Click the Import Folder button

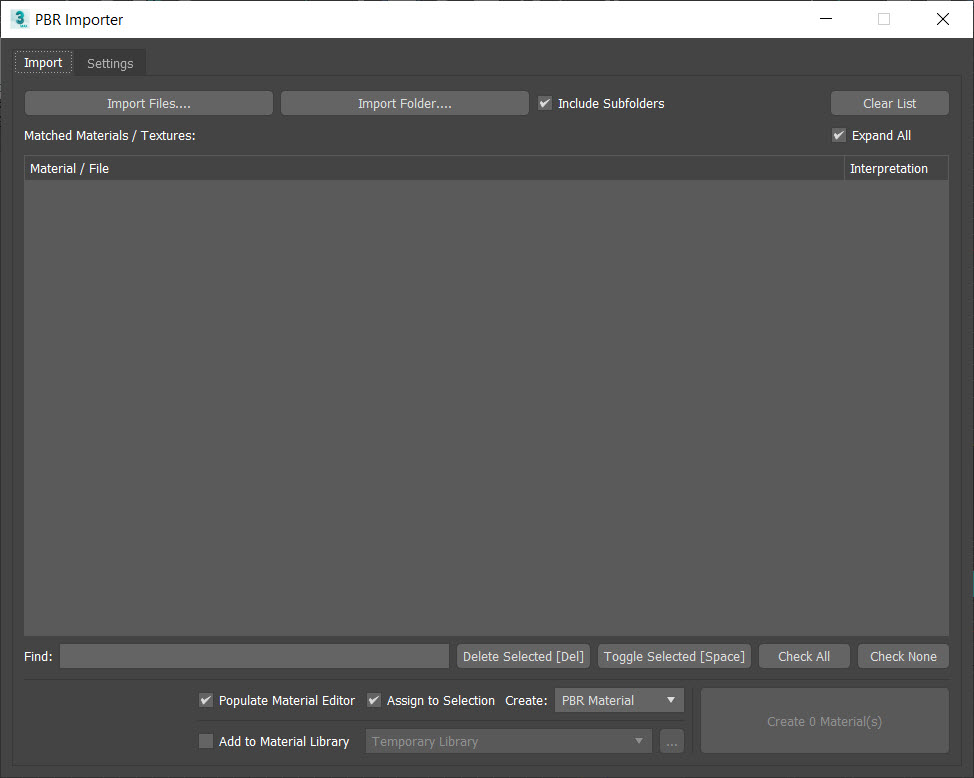click(x=404, y=103)
